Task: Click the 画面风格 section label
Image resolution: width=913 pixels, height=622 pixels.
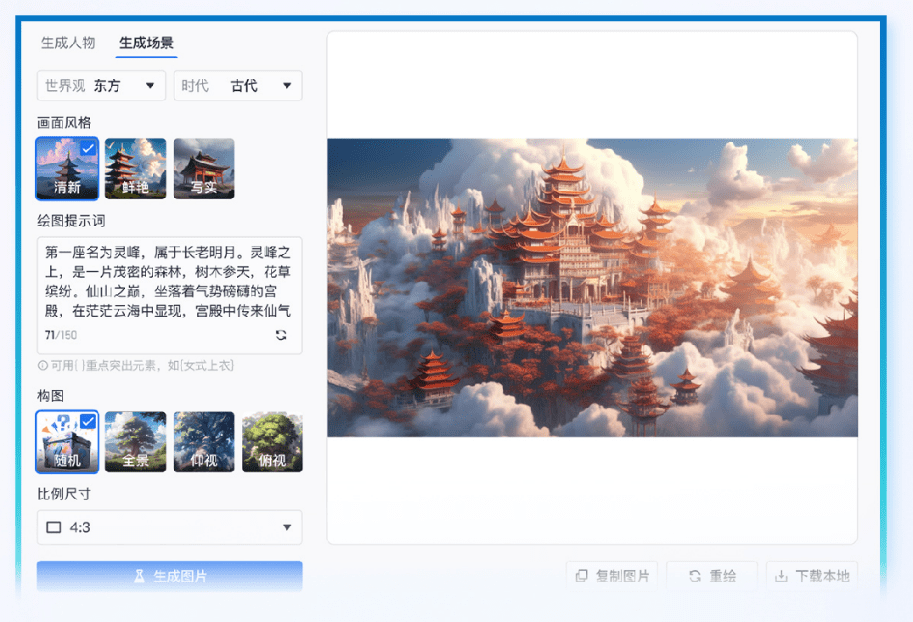Action: point(64,122)
